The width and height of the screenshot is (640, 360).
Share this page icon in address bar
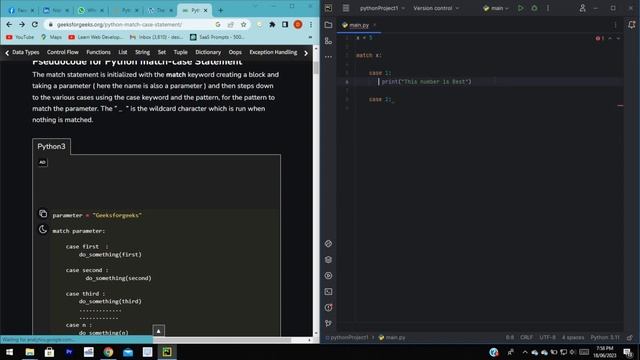[x=231, y=24]
